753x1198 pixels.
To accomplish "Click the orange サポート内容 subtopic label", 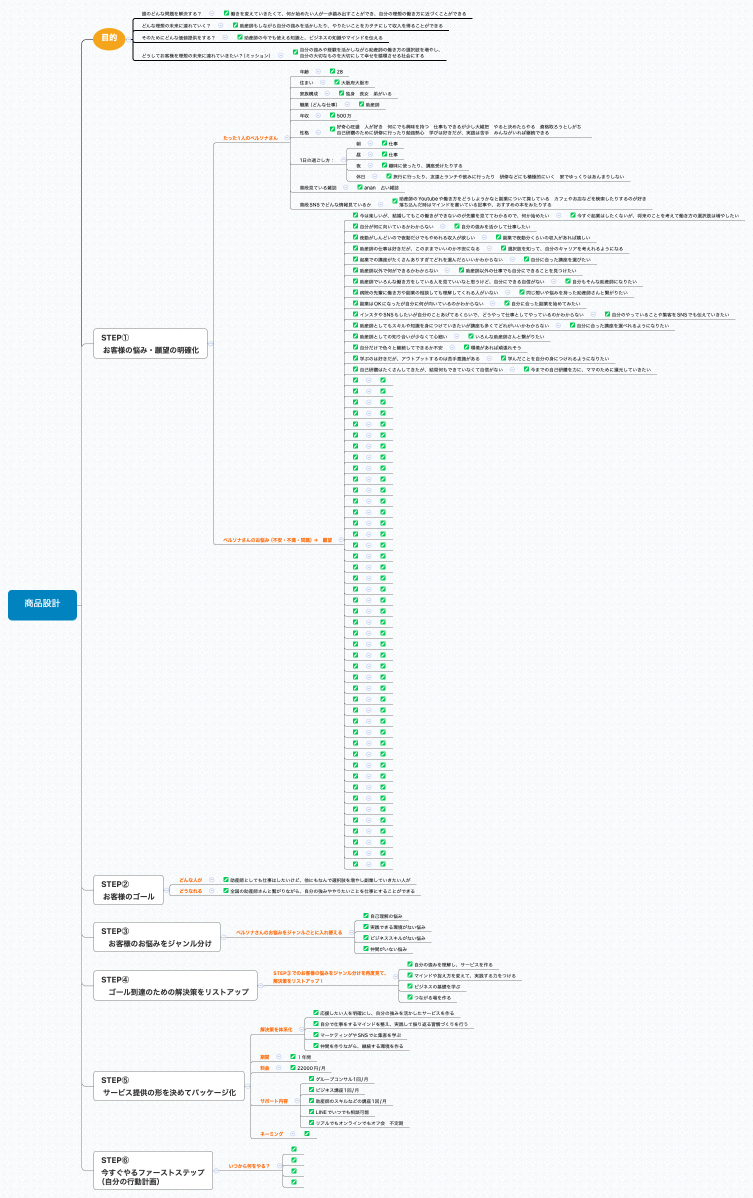I will [273, 1100].
